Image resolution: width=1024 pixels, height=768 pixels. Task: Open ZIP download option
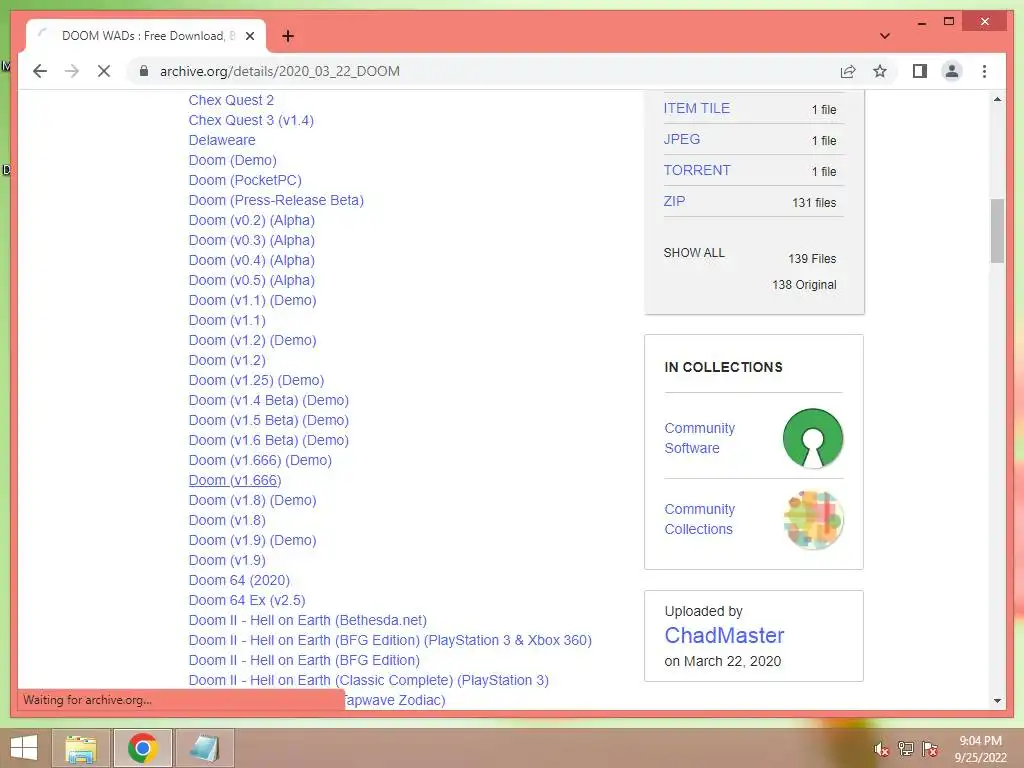[x=675, y=201]
